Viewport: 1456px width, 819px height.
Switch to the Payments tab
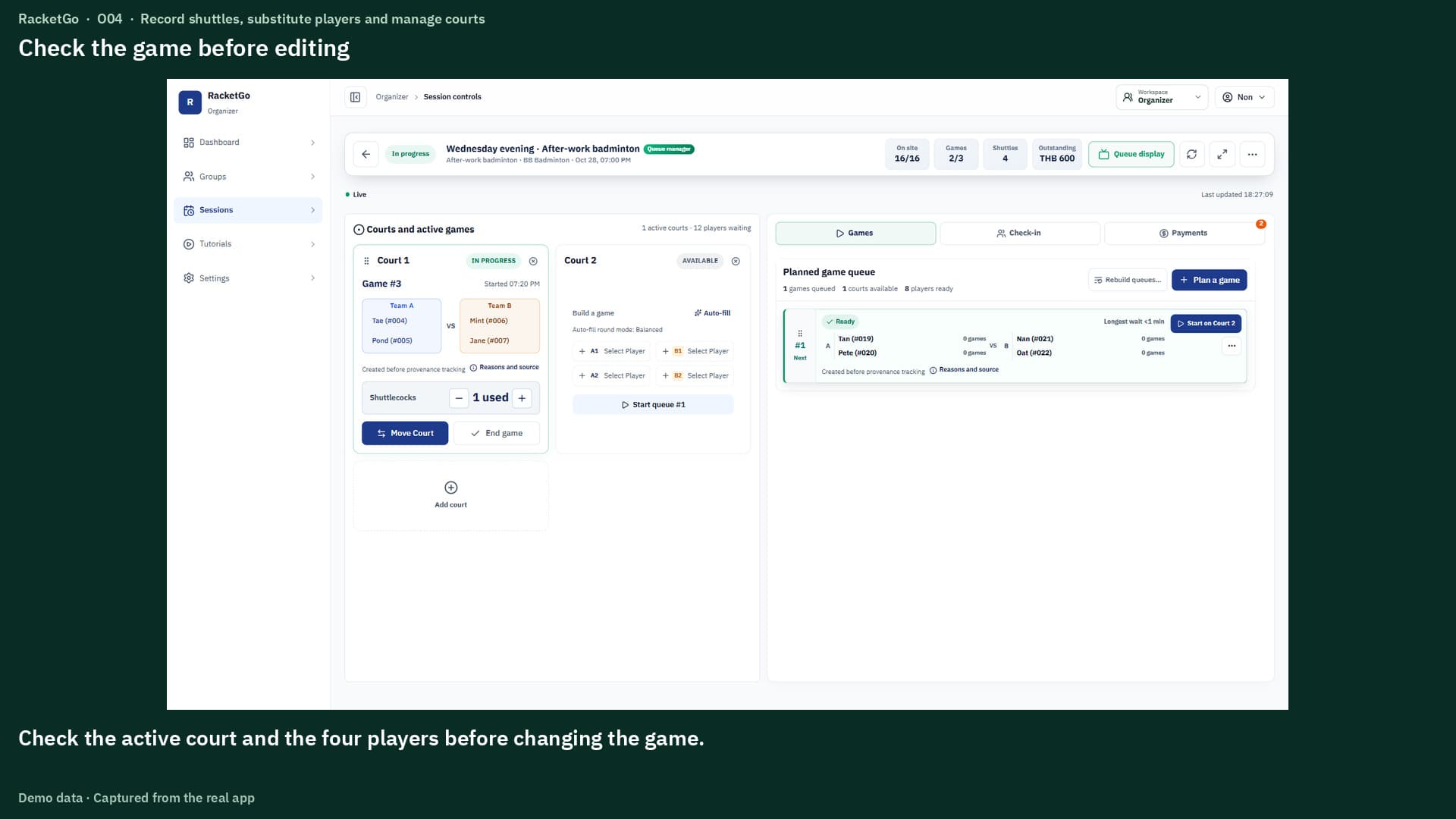(1184, 234)
